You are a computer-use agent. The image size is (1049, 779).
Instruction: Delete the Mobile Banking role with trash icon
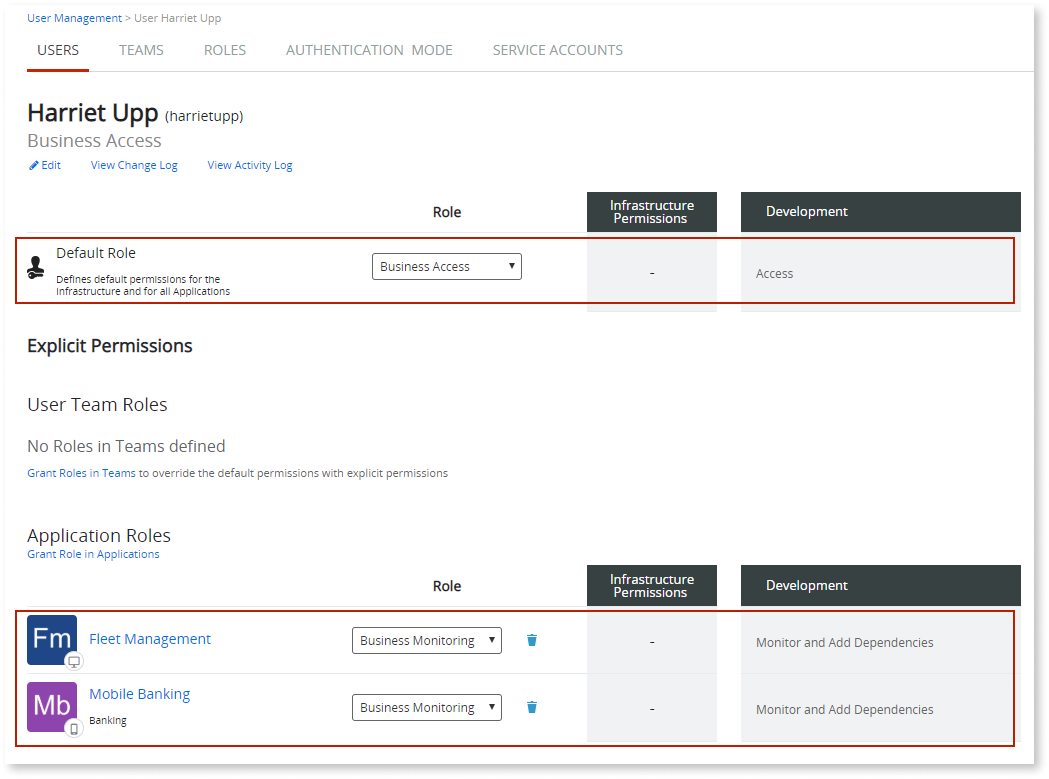531,707
